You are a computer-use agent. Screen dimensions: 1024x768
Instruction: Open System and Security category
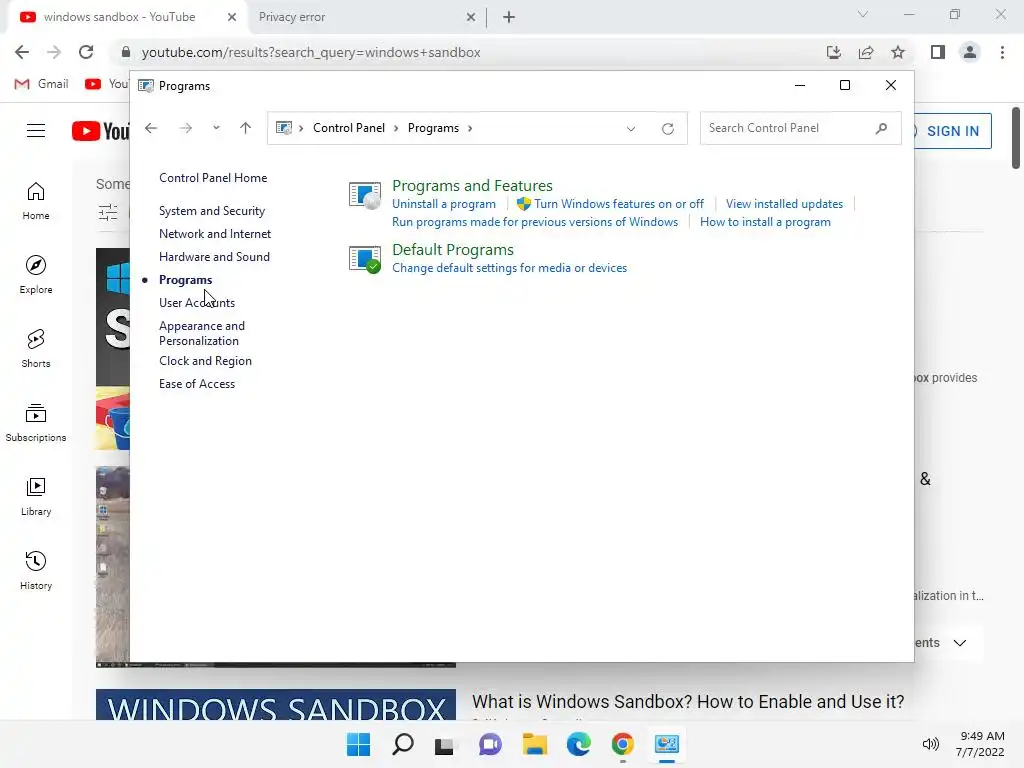click(x=212, y=211)
